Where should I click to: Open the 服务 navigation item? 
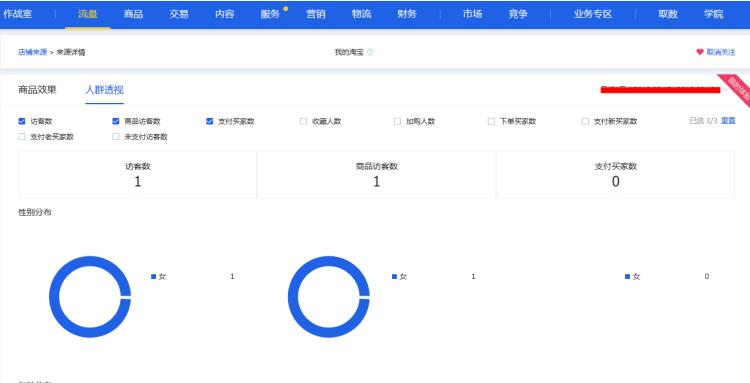pyautogui.click(x=270, y=14)
